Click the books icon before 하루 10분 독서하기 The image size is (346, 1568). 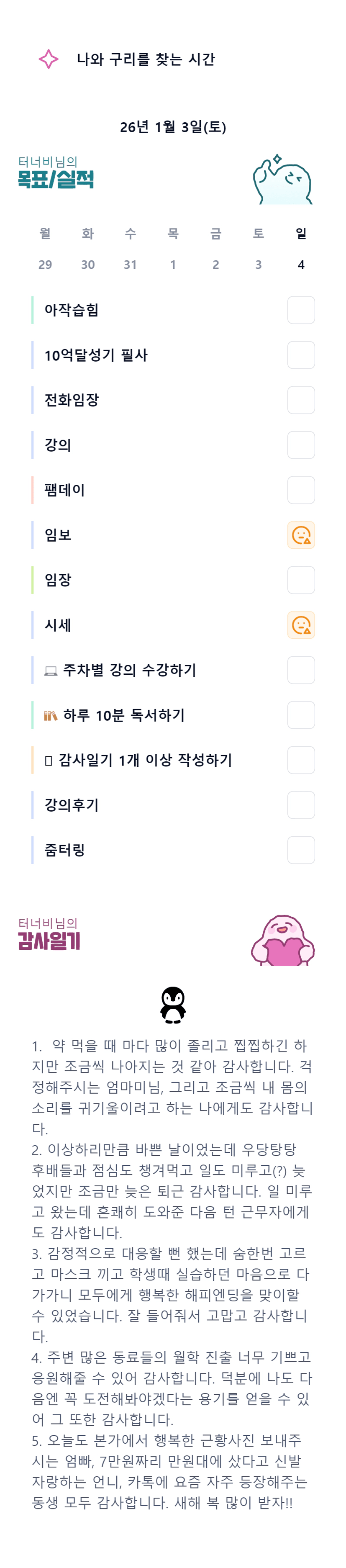51,716
